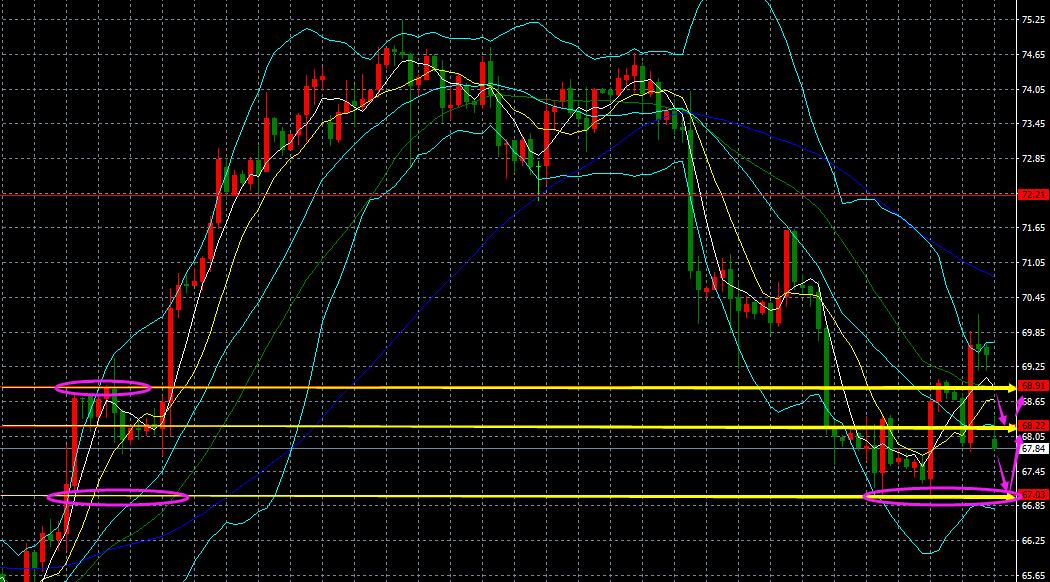This screenshot has height=582, width=1050.
Task: Click the 75.25 price axis label
Action: [x=1033, y=20]
